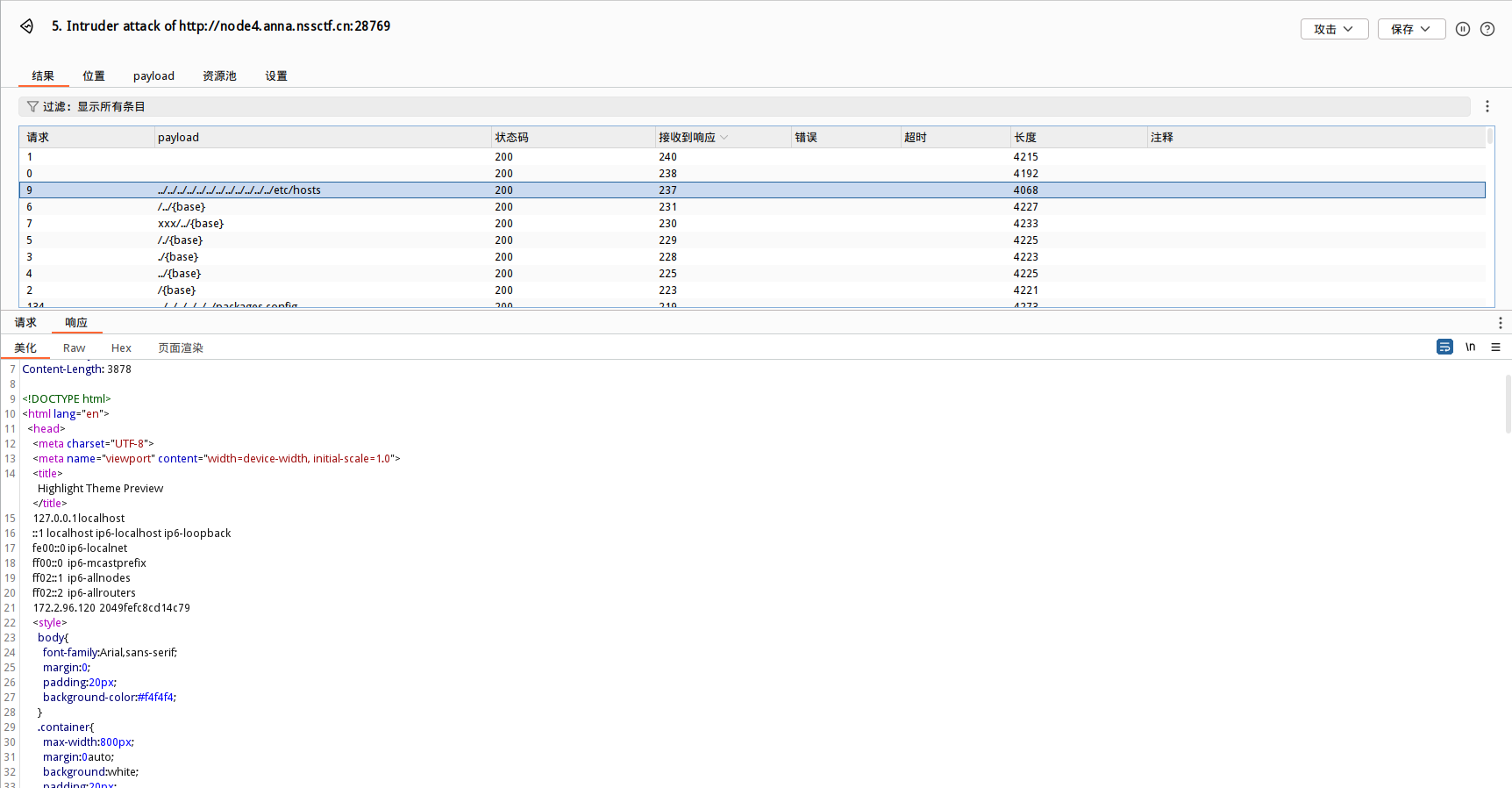Show the 请求 panel tab
Screen dimensions: 1512x788
25,323
